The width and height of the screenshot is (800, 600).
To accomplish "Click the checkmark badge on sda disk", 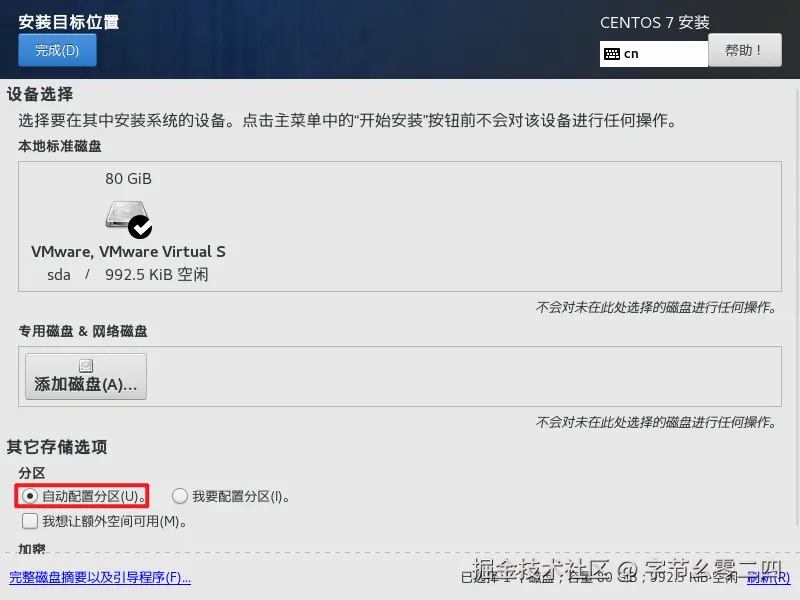I will coord(140,227).
